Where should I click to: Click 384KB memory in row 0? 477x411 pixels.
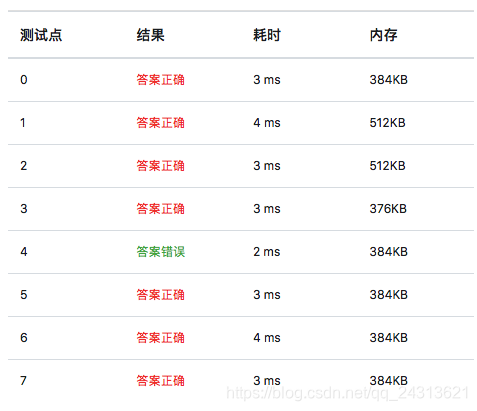pos(389,80)
